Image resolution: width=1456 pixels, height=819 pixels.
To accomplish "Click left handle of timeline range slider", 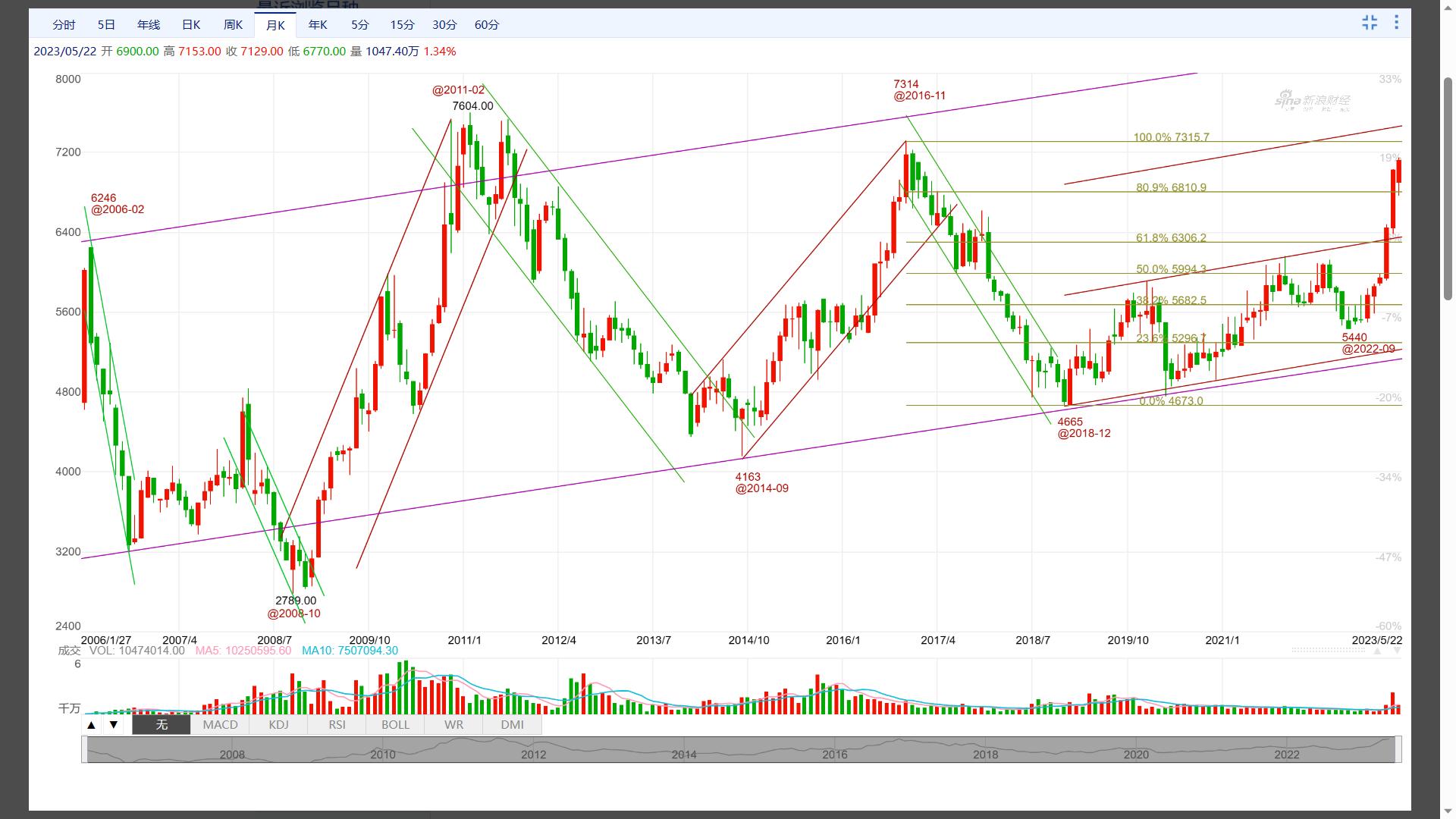I will click(x=85, y=749).
